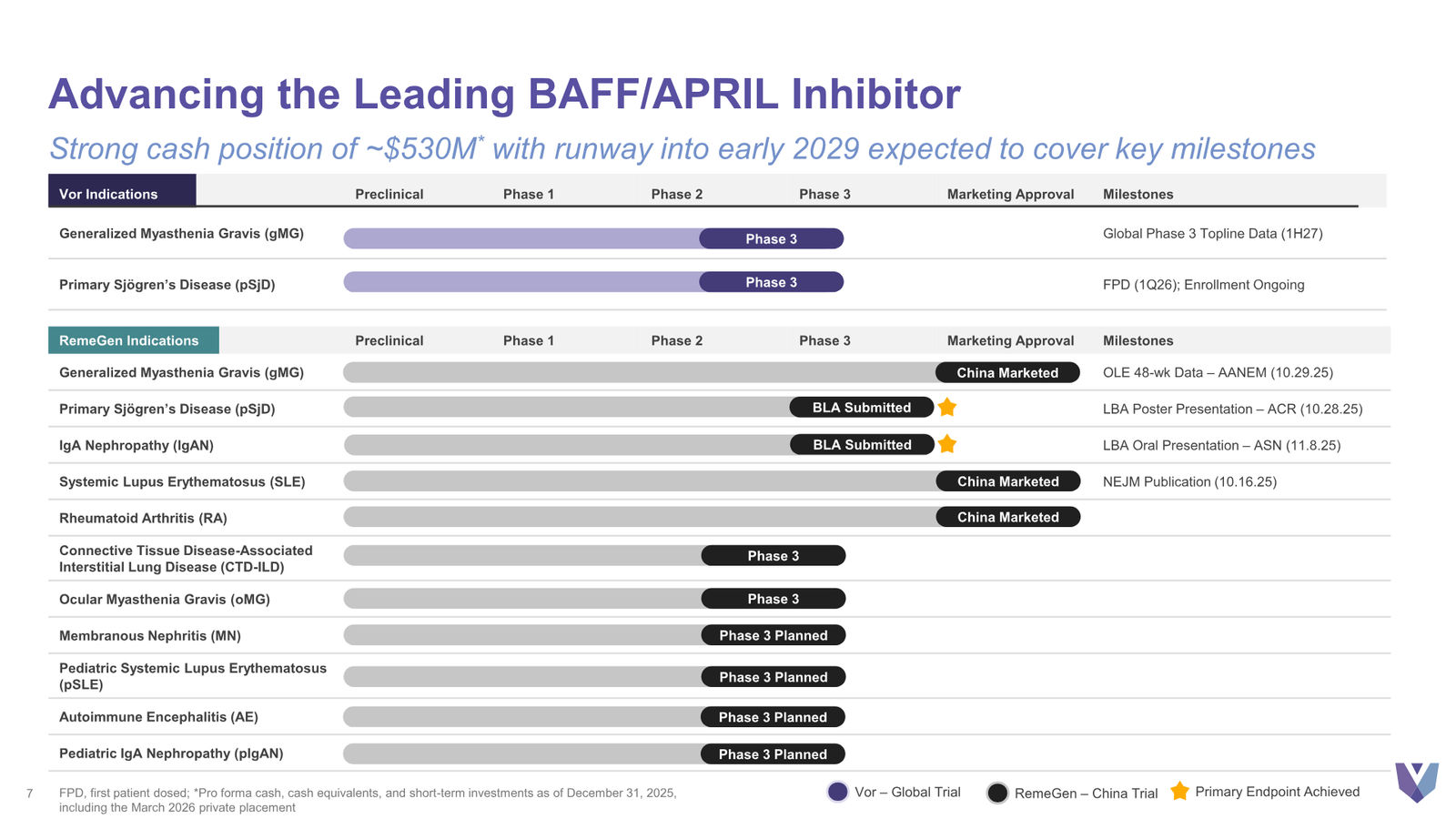Click the slide title Advancing the Leading BAFF/APRIL Inhibitor
This screenshot has height=819, width=1456.
click(504, 94)
